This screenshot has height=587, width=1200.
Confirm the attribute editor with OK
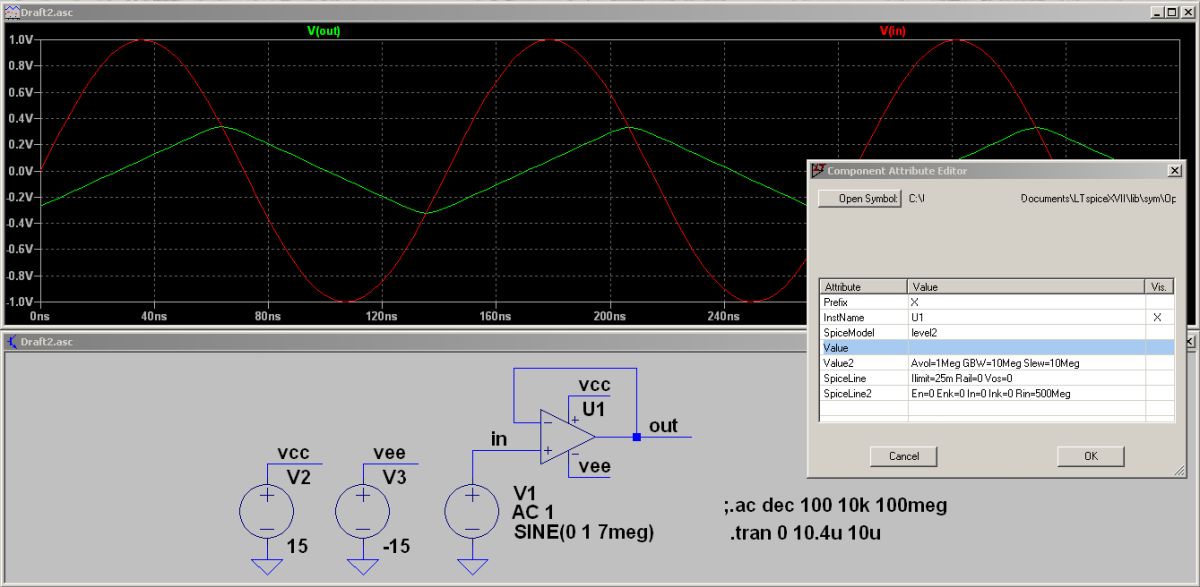pos(1090,456)
